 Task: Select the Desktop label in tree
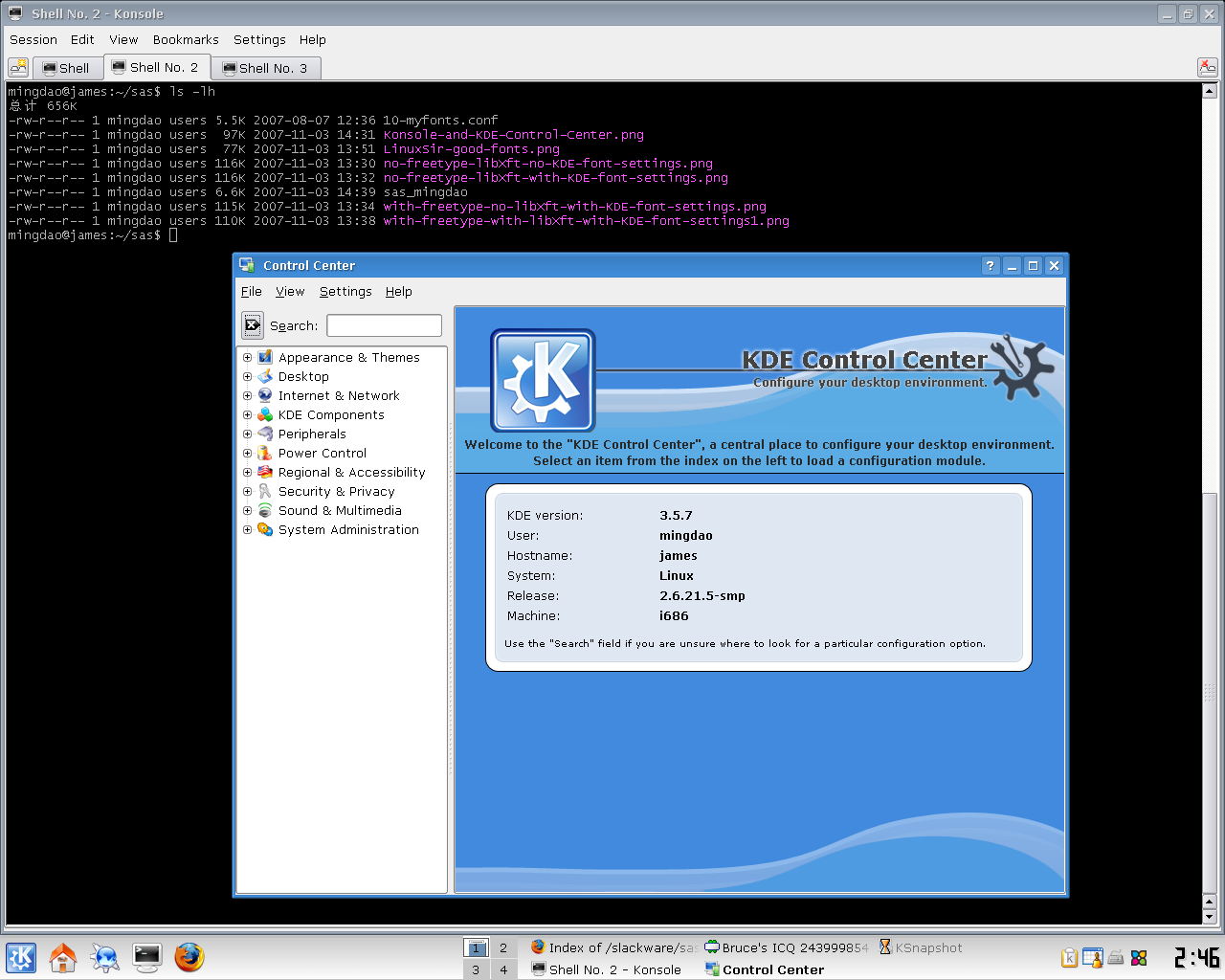click(303, 376)
